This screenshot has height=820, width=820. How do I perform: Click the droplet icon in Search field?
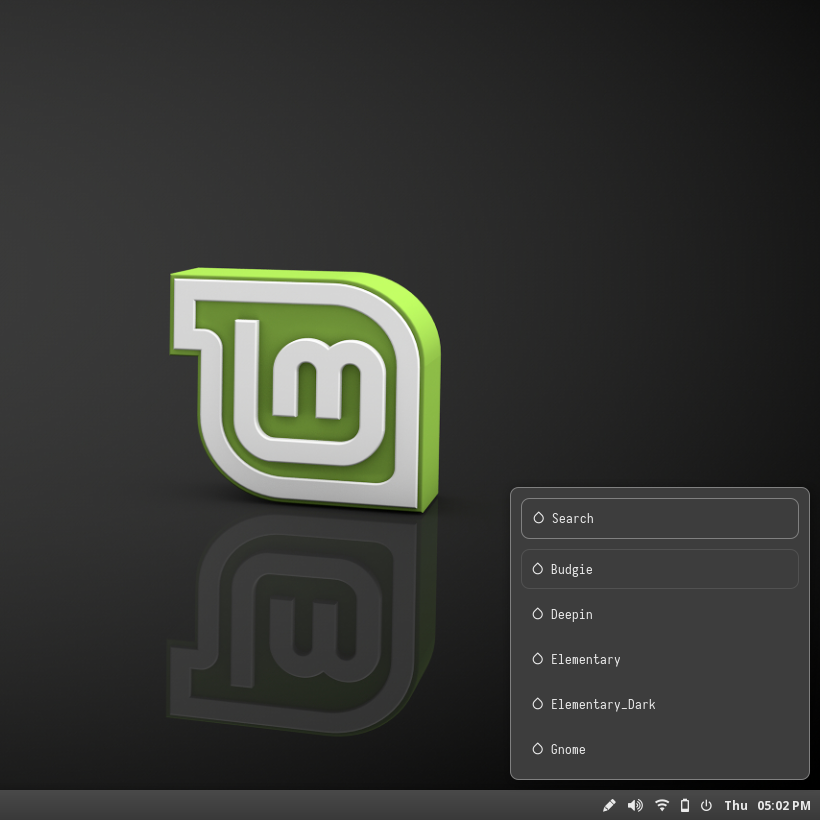(x=539, y=518)
